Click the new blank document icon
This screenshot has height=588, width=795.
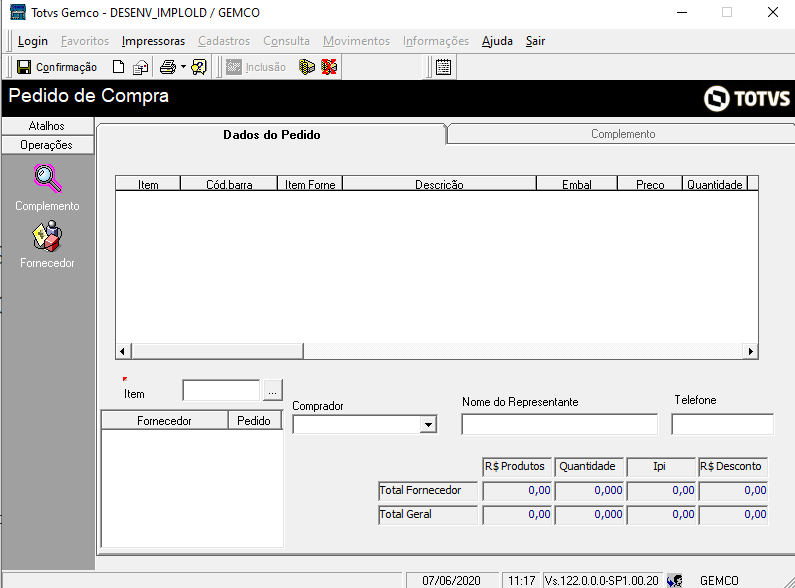(x=118, y=67)
